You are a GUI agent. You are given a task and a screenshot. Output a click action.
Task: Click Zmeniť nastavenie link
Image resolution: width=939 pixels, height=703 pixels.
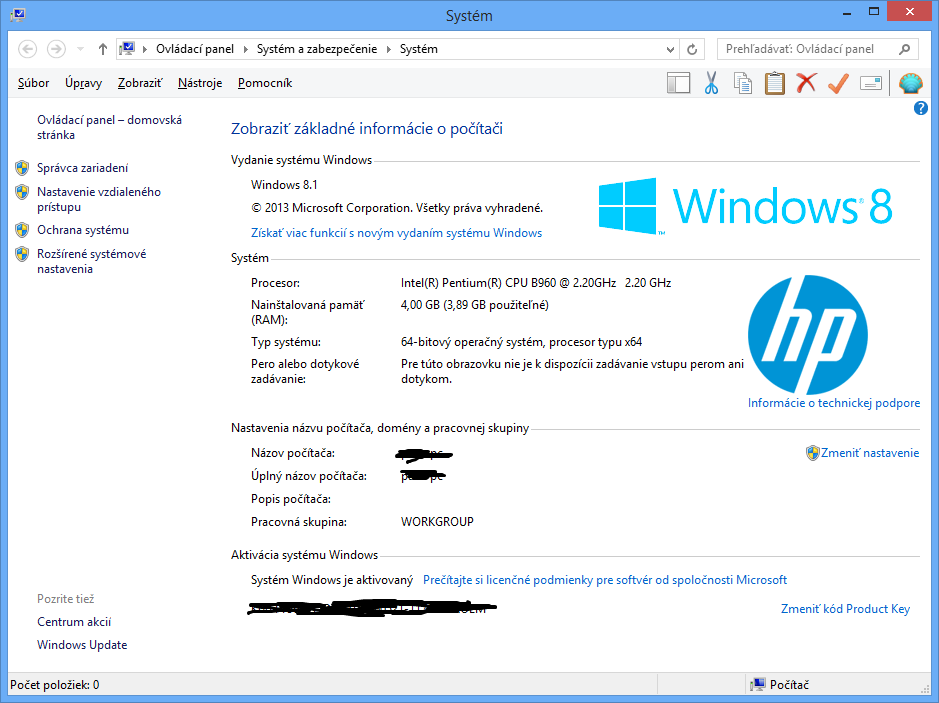point(870,453)
